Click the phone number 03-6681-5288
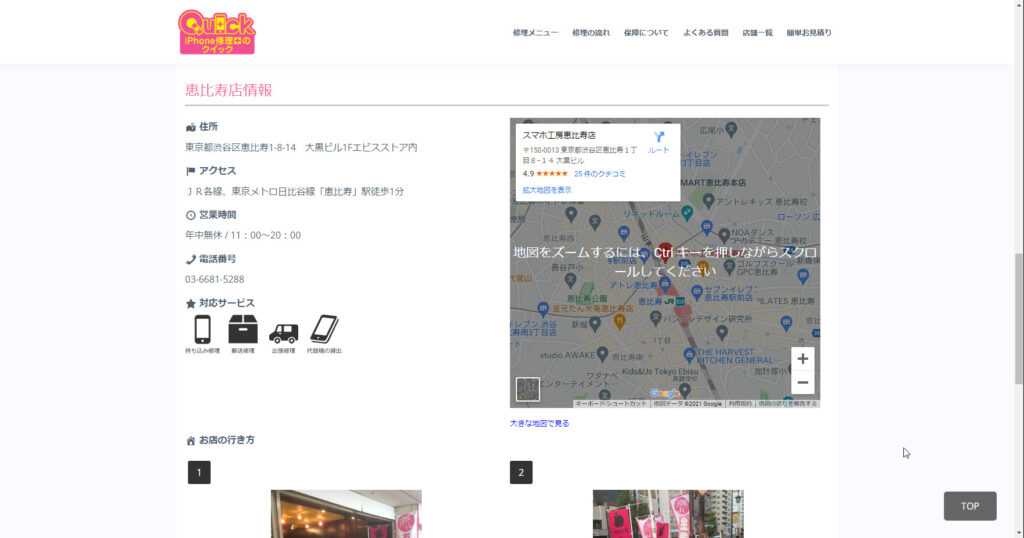The width and height of the screenshot is (1024, 538). 214,279
